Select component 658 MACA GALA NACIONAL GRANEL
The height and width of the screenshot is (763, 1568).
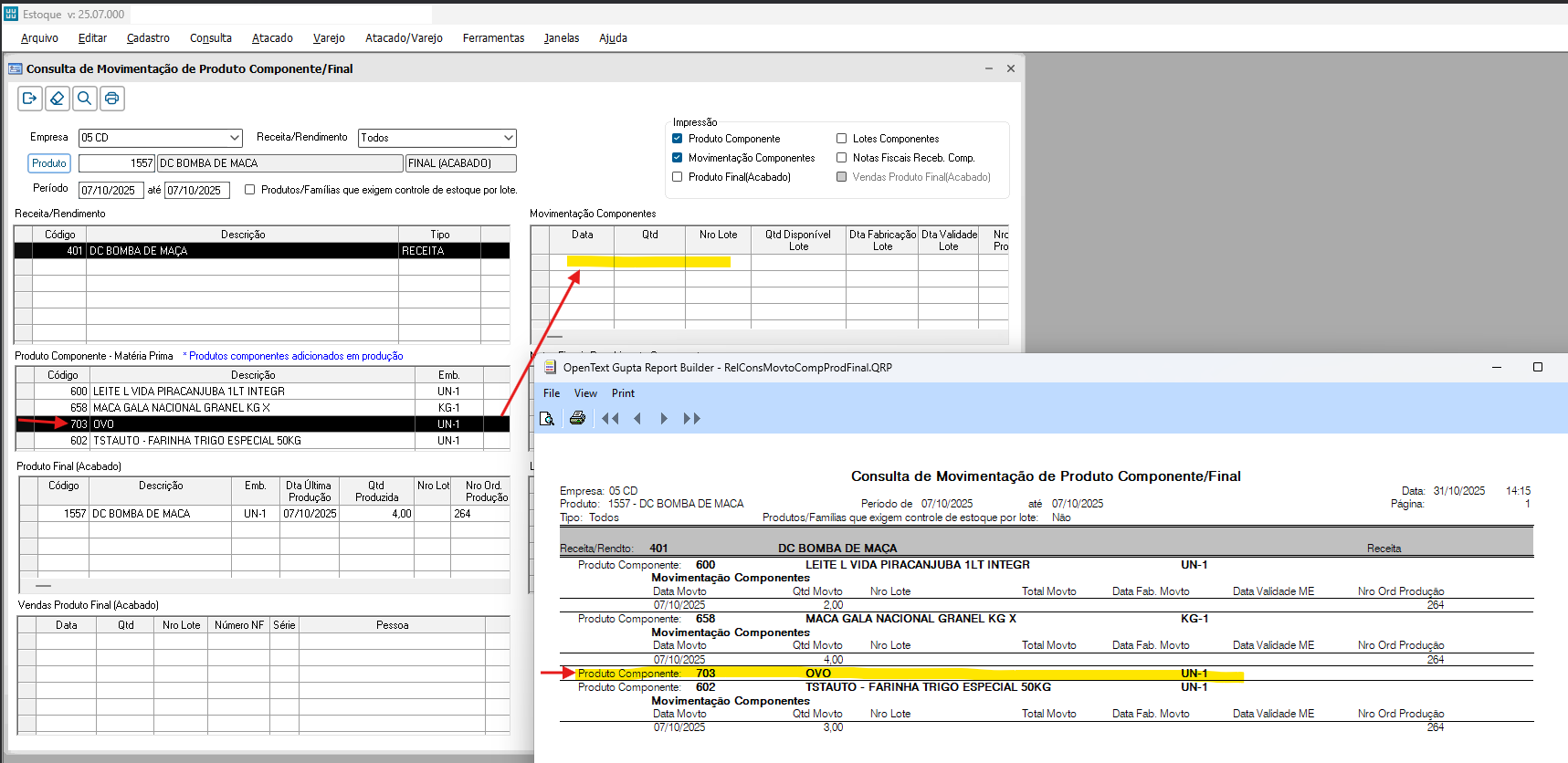(x=263, y=408)
